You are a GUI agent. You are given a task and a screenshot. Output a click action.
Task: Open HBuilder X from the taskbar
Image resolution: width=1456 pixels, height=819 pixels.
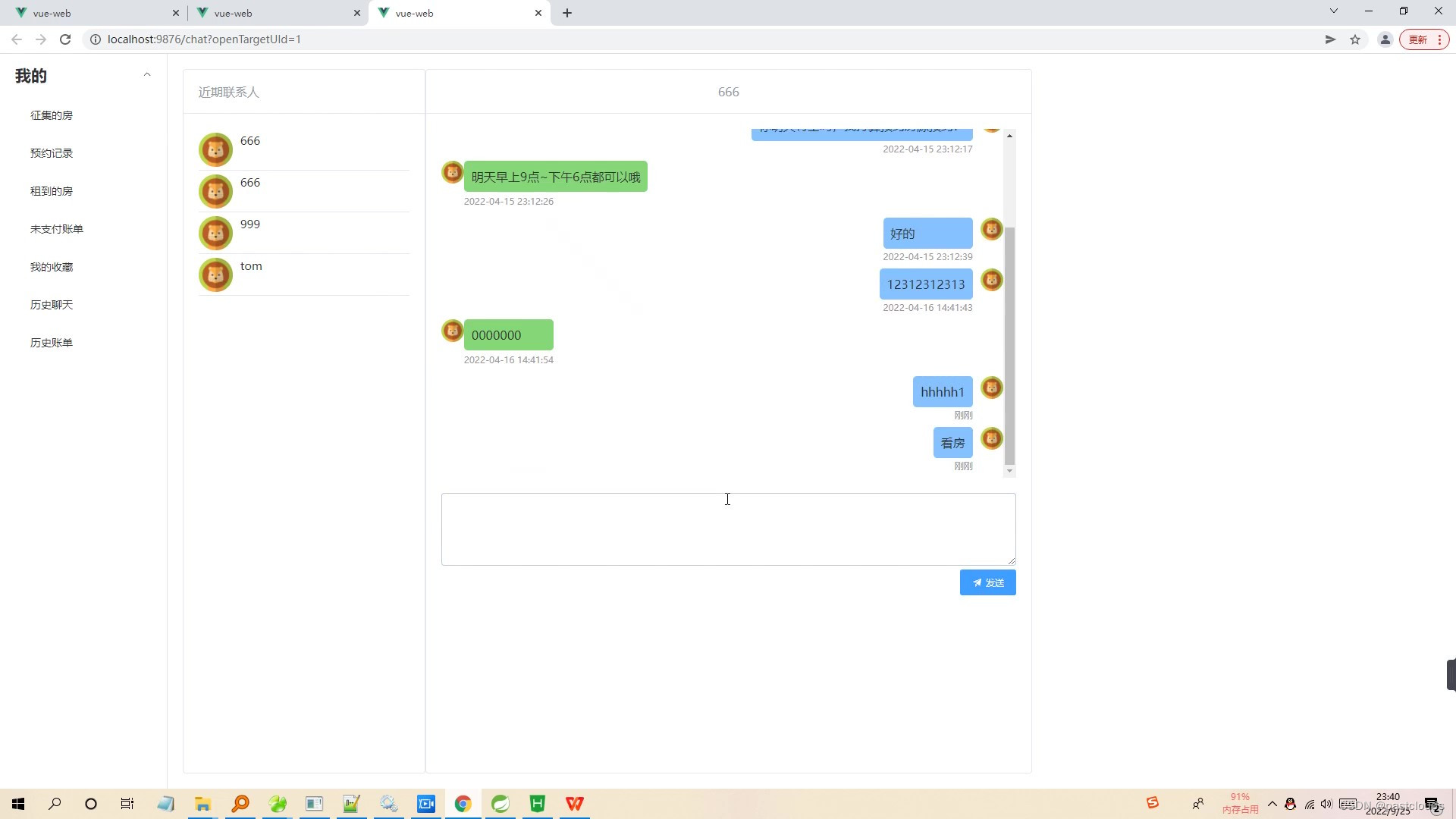click(x=538, y=803)
